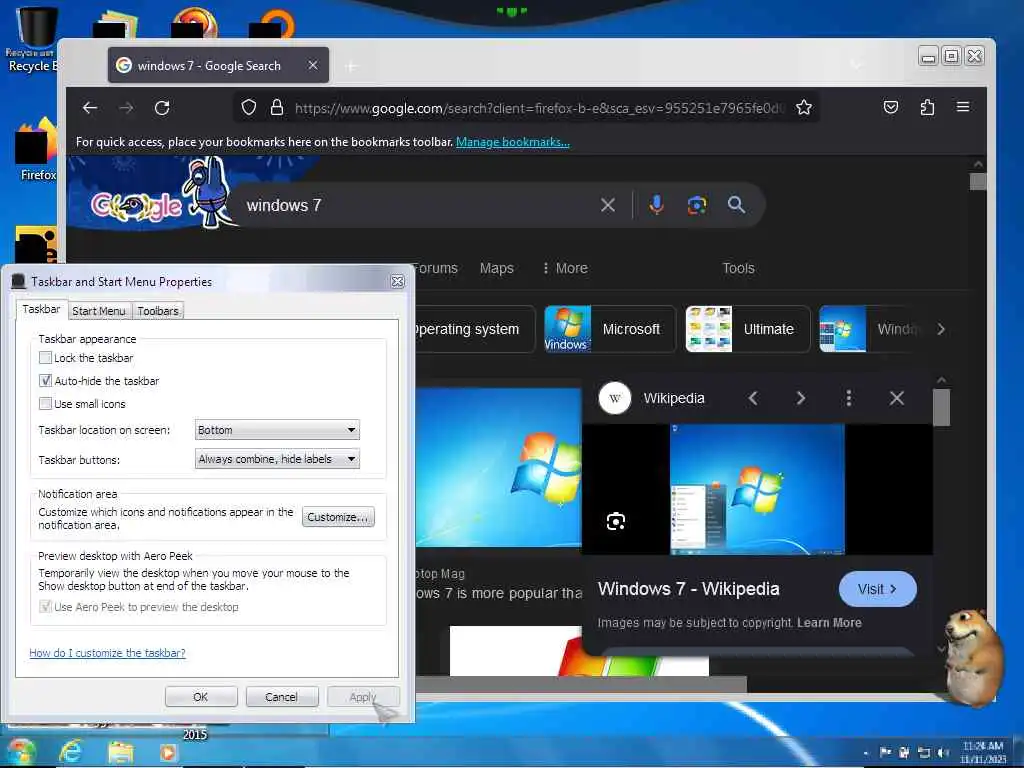Uncheck Auto-hide the taskbar
The width and height of the screenshot is (1024, 768).
tap(45, 381)
